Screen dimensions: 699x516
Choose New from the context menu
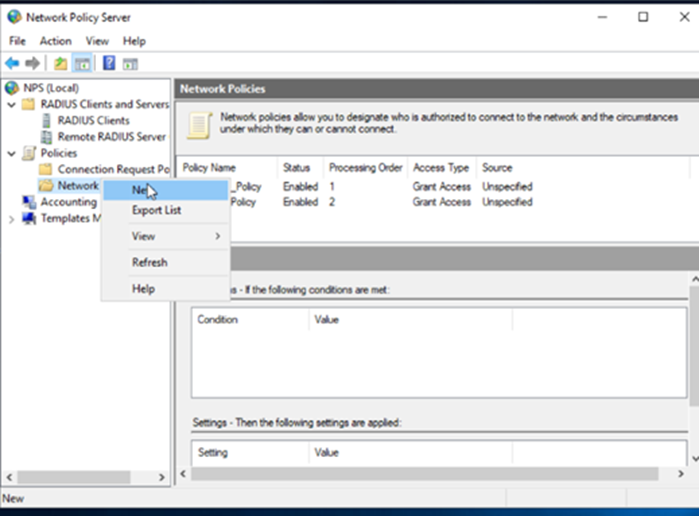165,190
